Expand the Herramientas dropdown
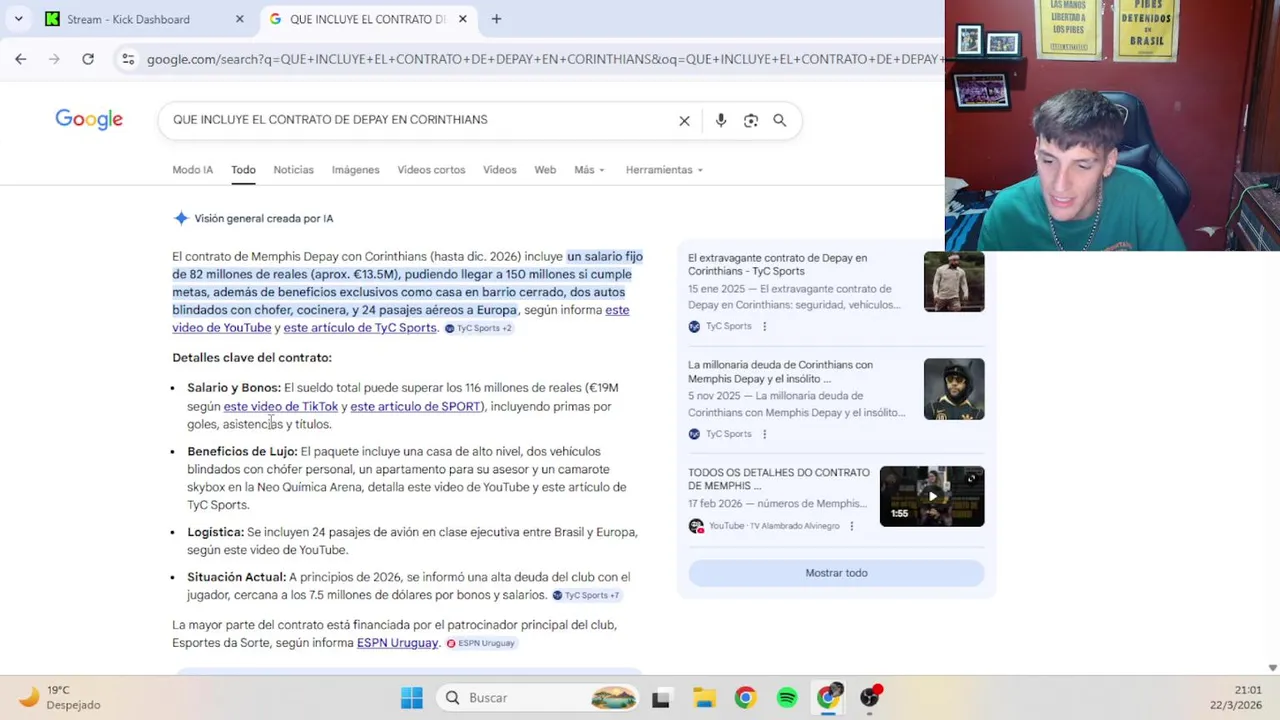 (x=664, y=170)
